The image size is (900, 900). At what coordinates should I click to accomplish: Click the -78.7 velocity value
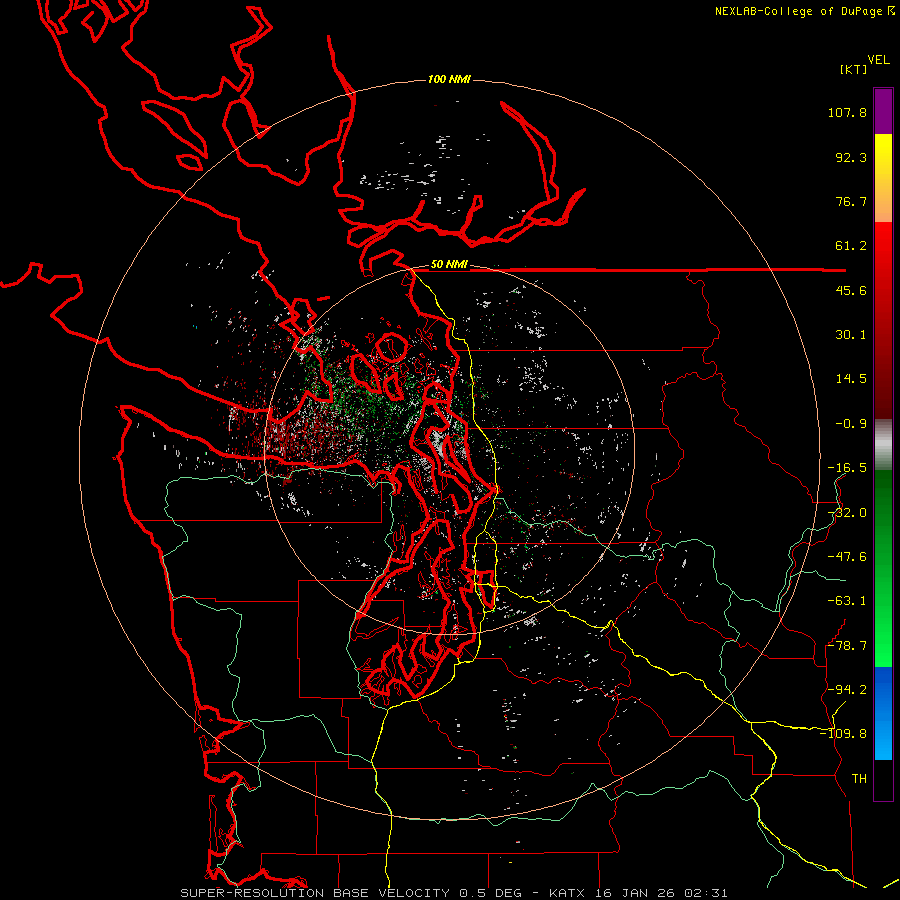pos(847,646)
